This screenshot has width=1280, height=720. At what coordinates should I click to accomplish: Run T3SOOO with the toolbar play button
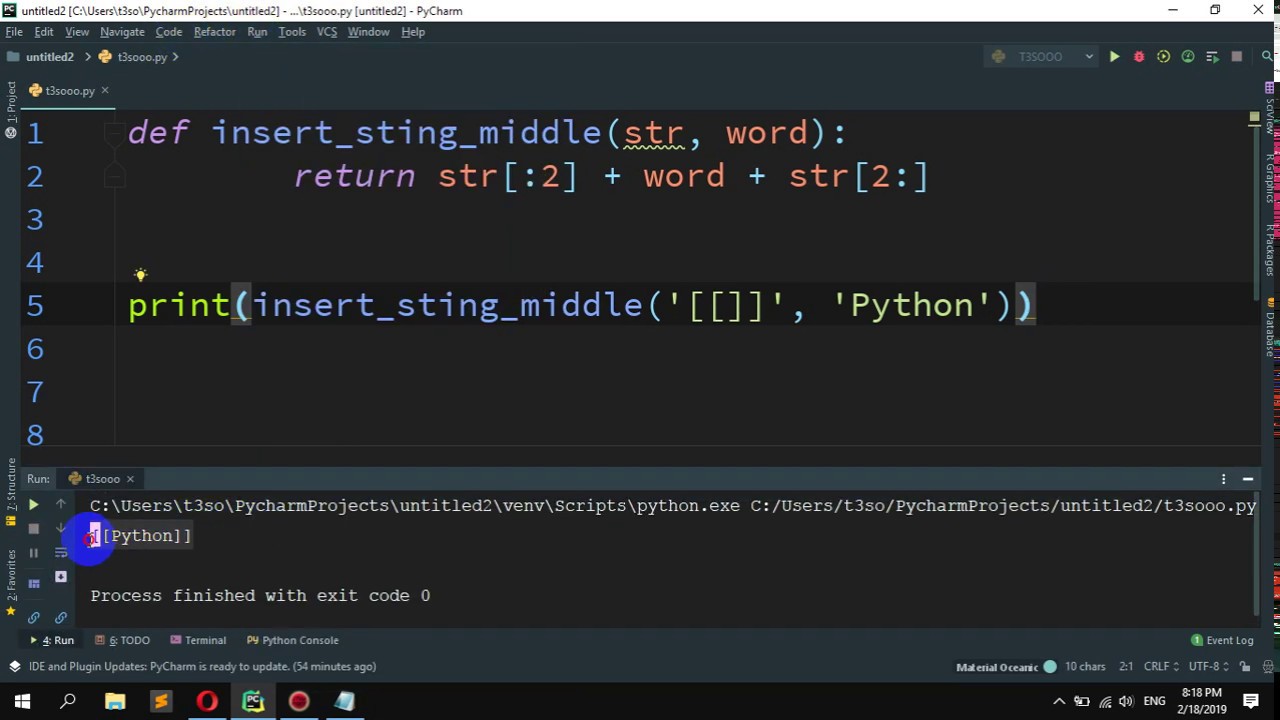point(1114,57)
